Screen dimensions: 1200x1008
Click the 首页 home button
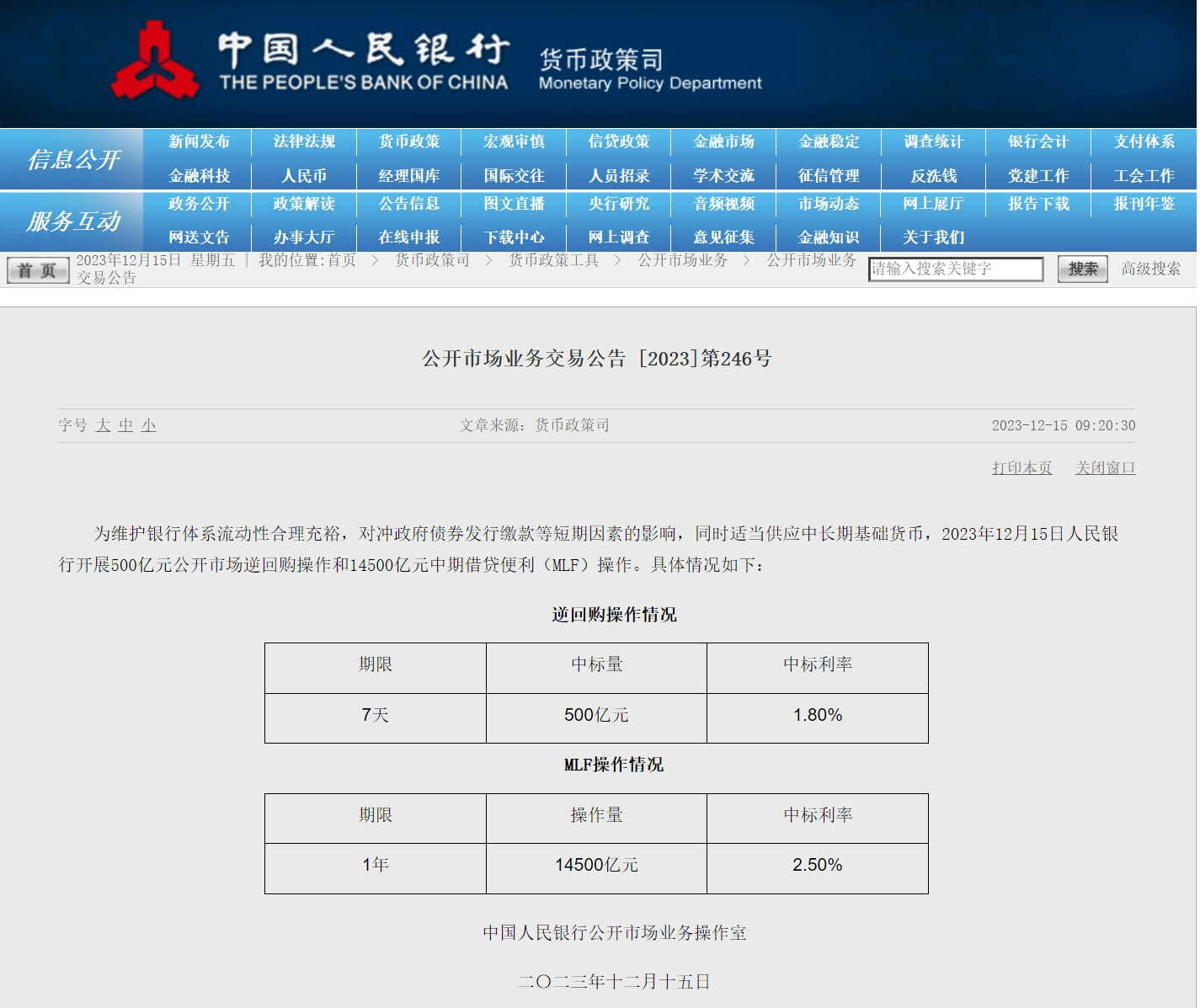tap(38, 270)
